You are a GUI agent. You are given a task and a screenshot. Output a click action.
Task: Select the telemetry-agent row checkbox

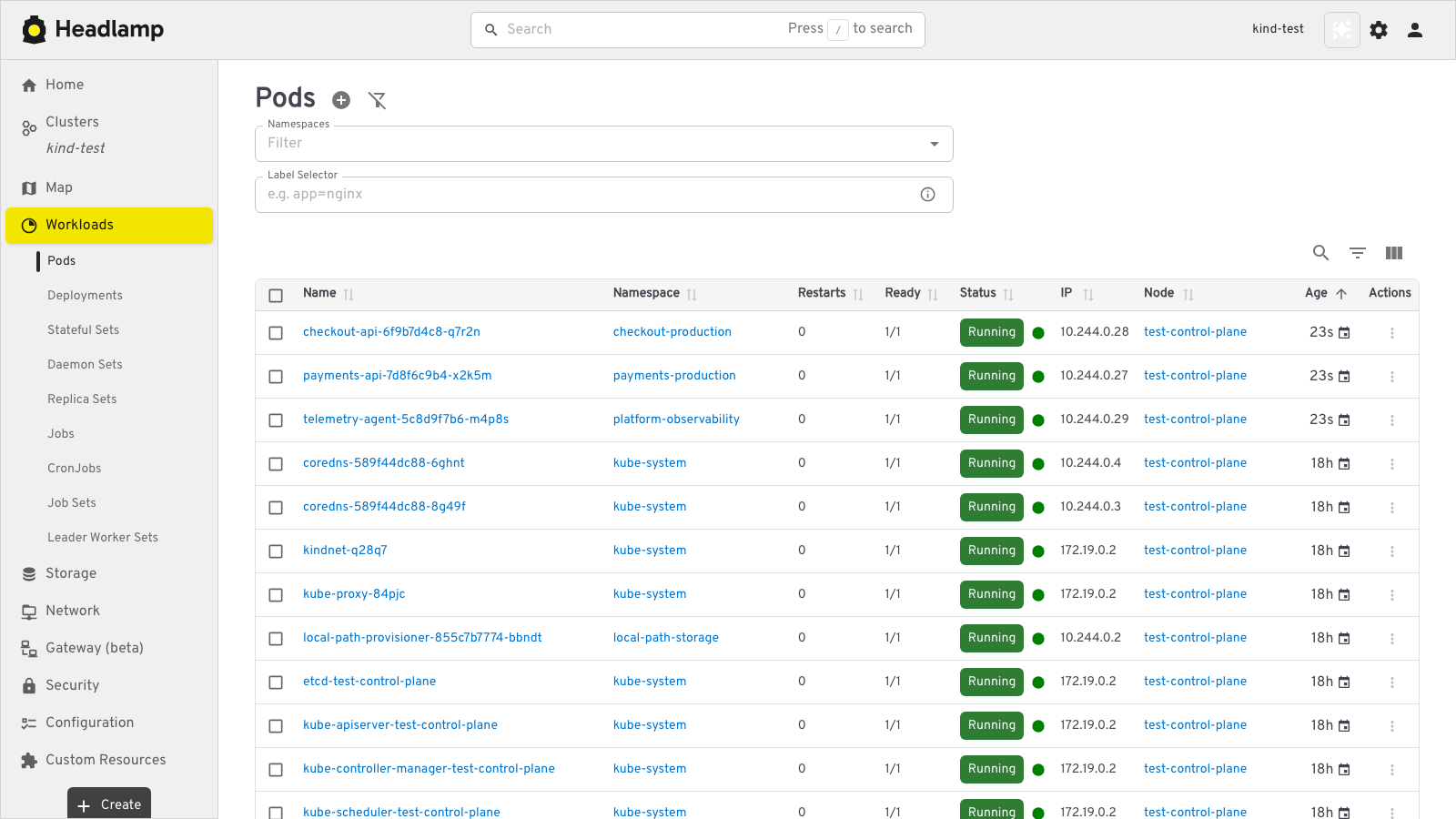click(x=276, y=420)
